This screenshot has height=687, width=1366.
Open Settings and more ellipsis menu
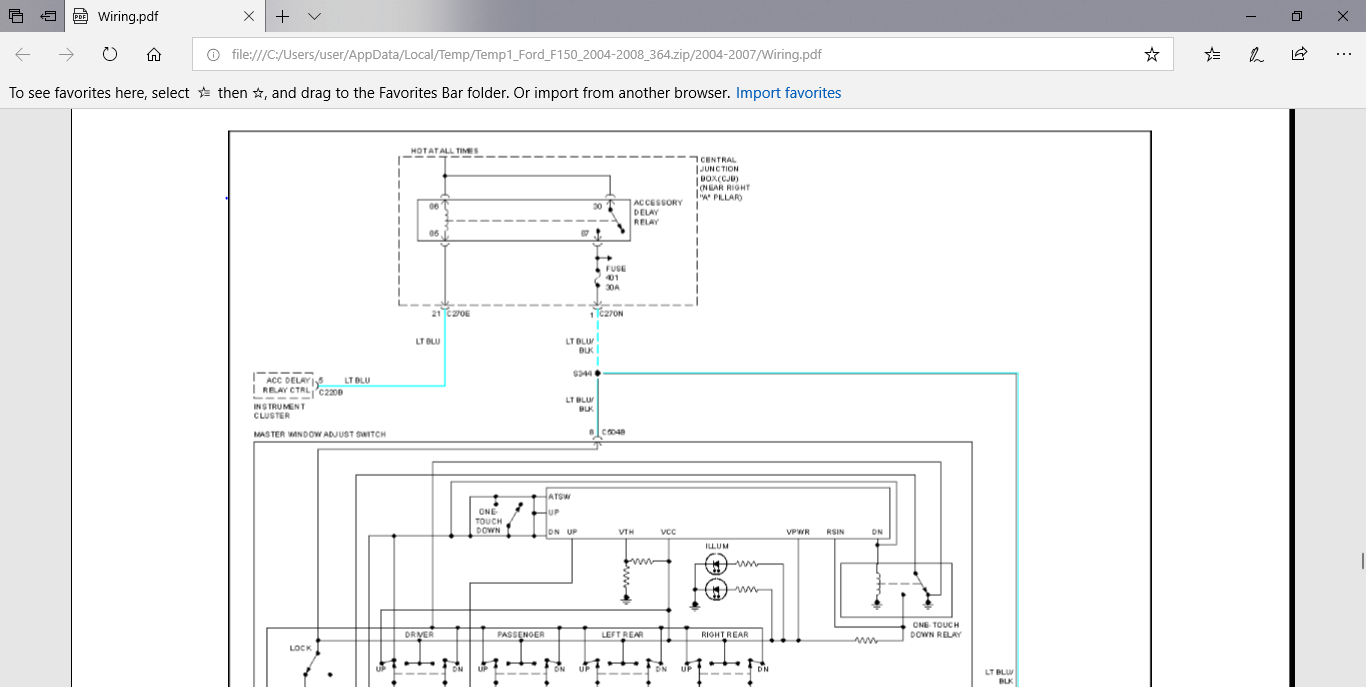tap(1343, 54)
